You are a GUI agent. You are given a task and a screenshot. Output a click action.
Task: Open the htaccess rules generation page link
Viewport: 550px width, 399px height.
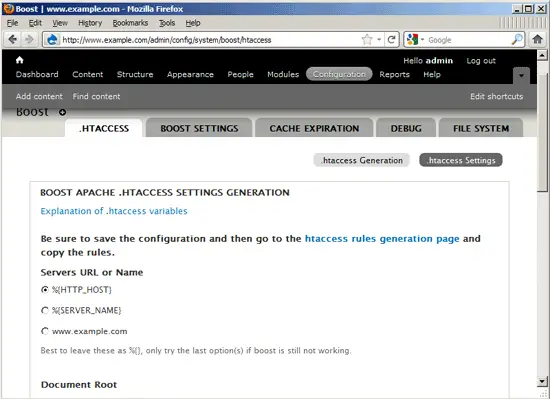coord(382,239)
